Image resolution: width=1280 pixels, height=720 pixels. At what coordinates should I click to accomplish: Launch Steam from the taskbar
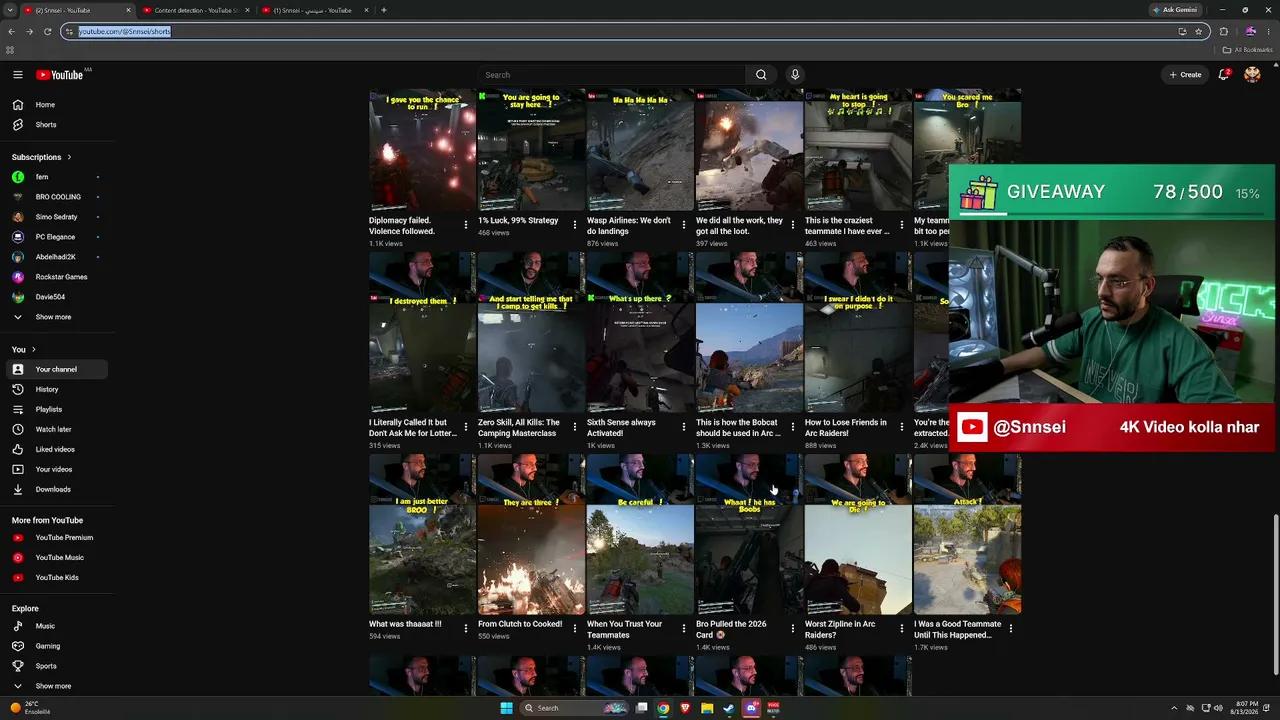(x=729, y=708)
